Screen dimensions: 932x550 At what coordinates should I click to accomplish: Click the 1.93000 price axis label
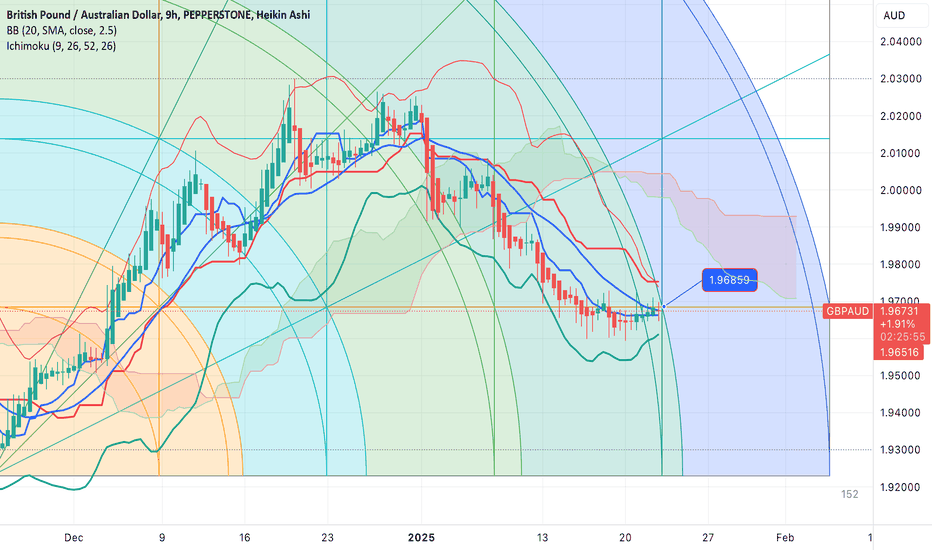click(900, 450)
